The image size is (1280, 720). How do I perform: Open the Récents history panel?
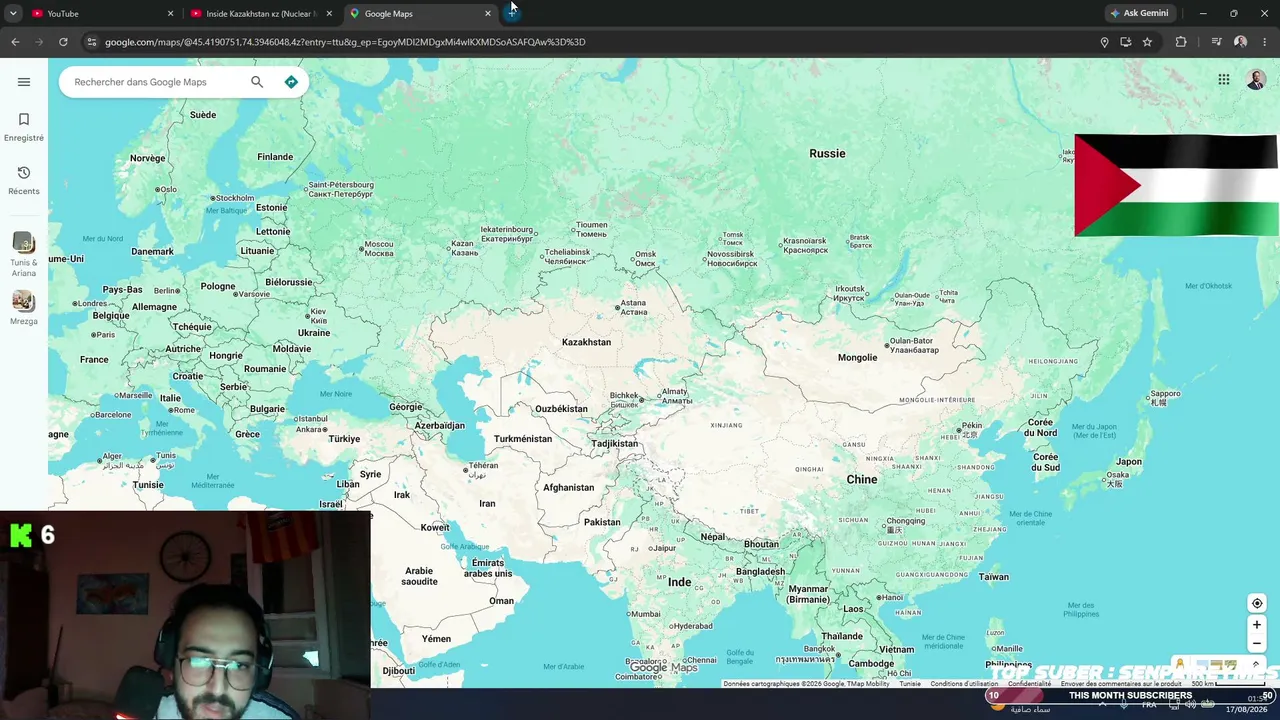point(24,180)
